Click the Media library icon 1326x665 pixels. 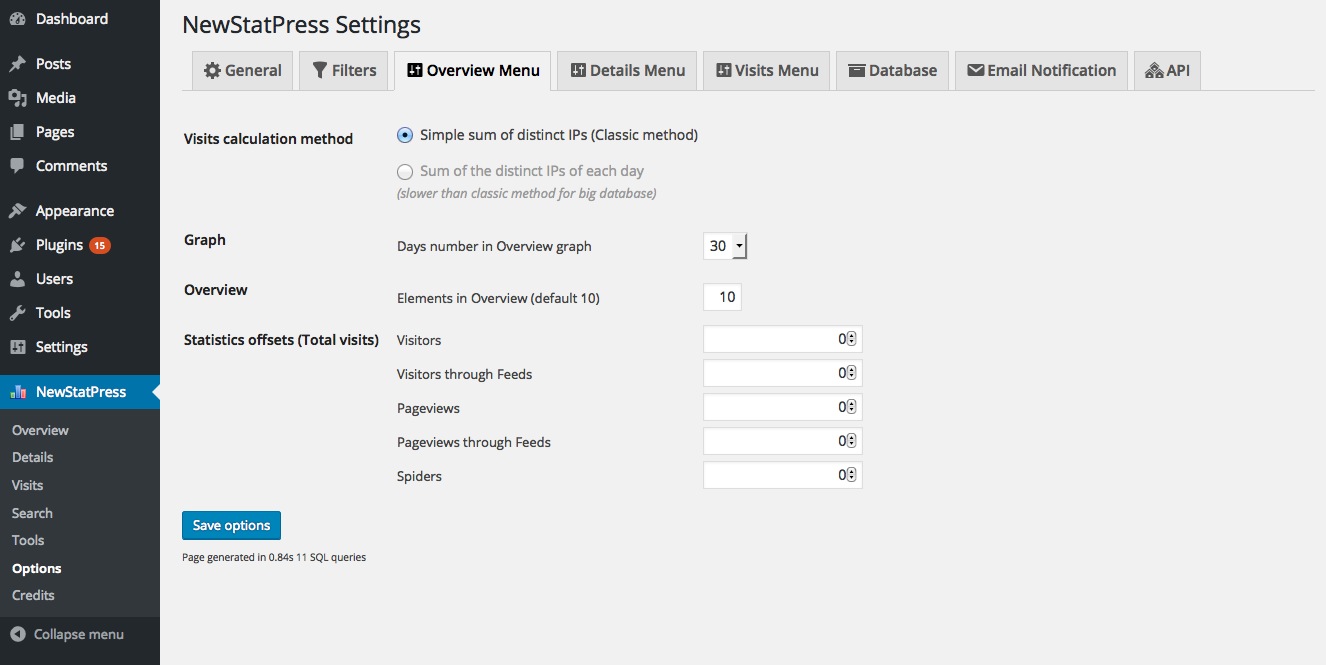(x=17, y=98)
